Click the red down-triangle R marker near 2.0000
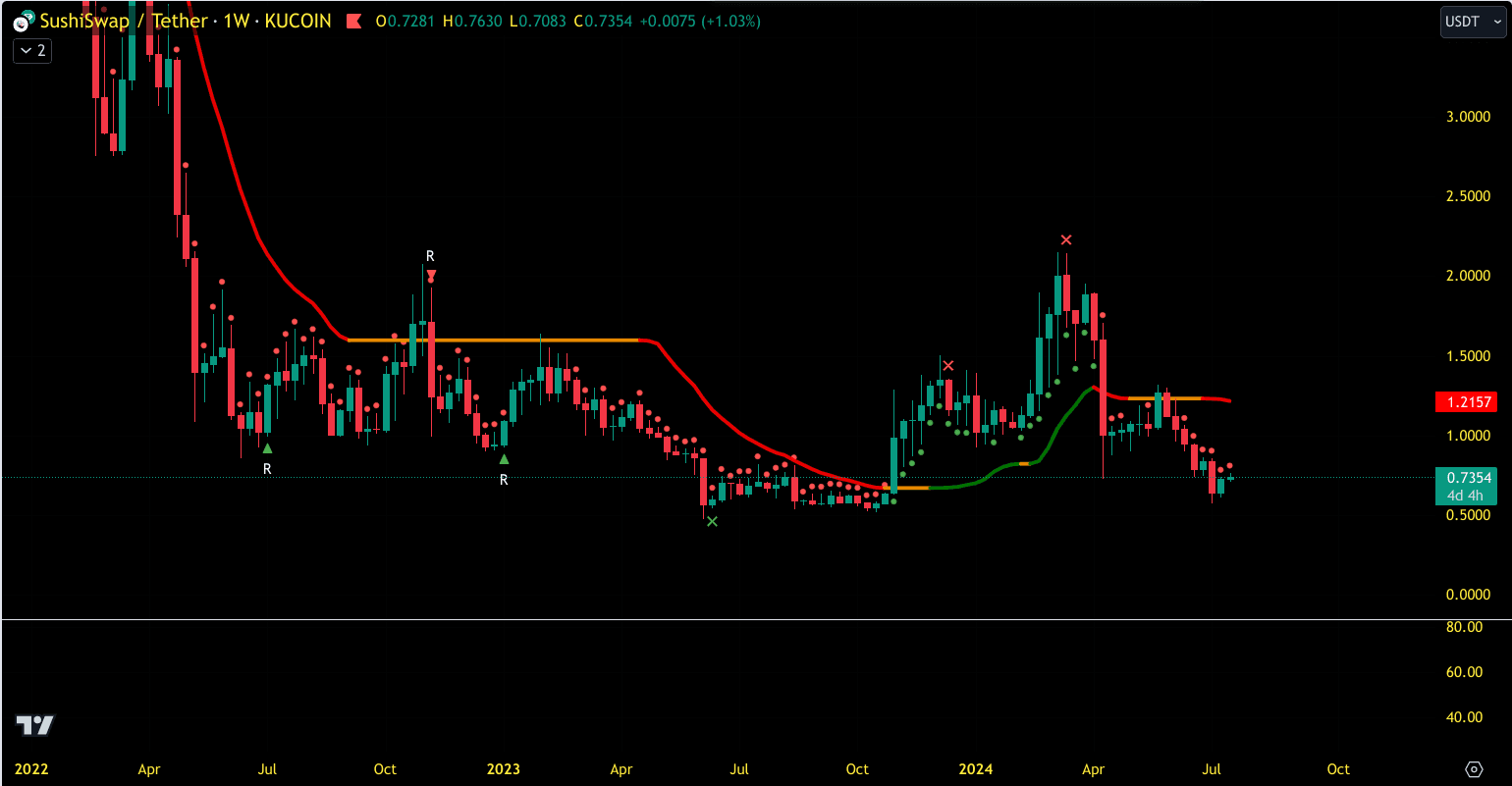 [431, 275]
